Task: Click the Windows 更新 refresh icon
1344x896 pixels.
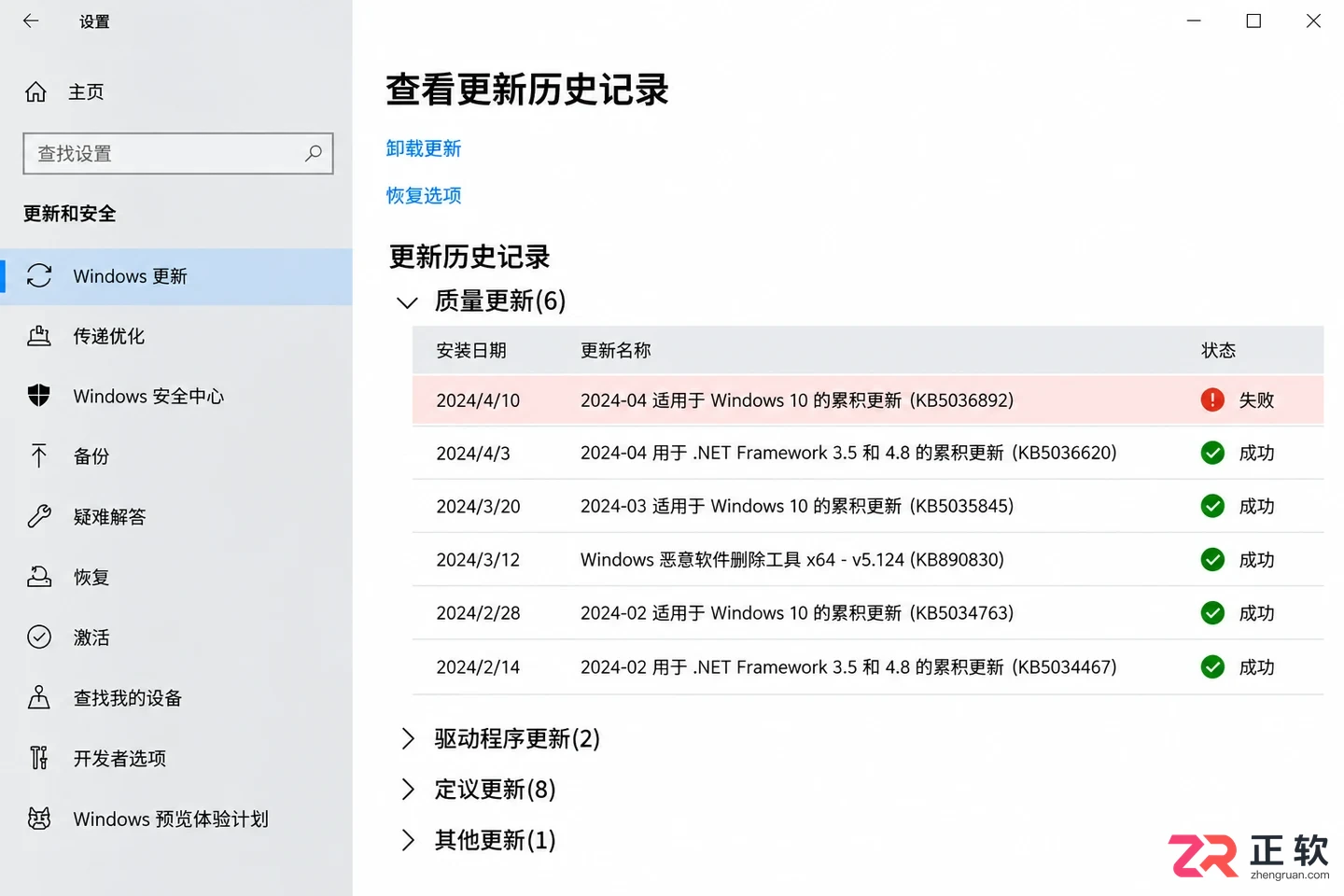Action: tap(39, 275)
